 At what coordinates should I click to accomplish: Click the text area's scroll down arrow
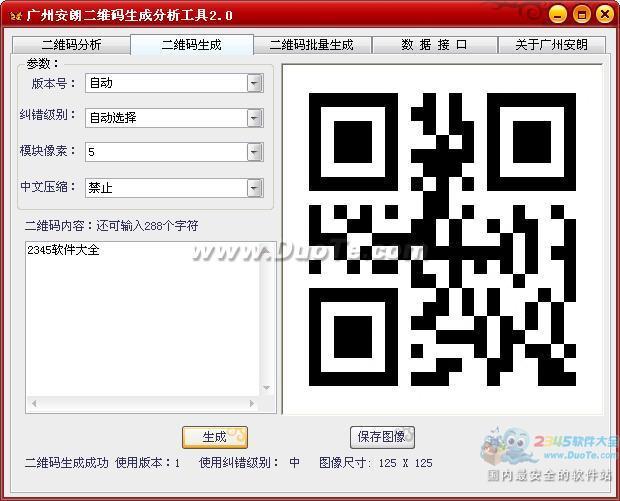tap(267, 388)
